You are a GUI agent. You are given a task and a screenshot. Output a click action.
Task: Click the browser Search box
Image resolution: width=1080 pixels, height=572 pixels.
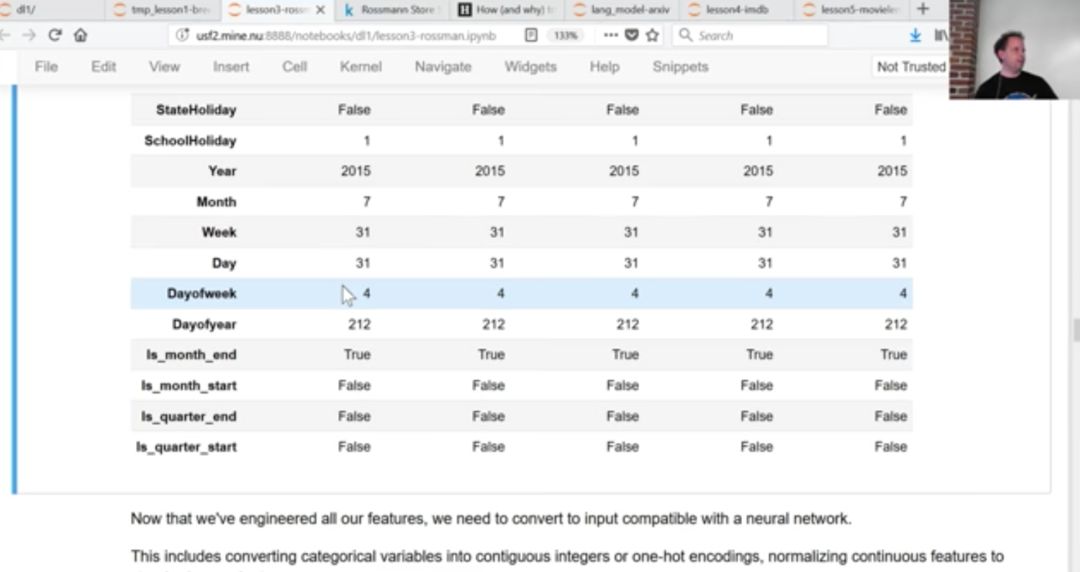(x=750, y=35)
